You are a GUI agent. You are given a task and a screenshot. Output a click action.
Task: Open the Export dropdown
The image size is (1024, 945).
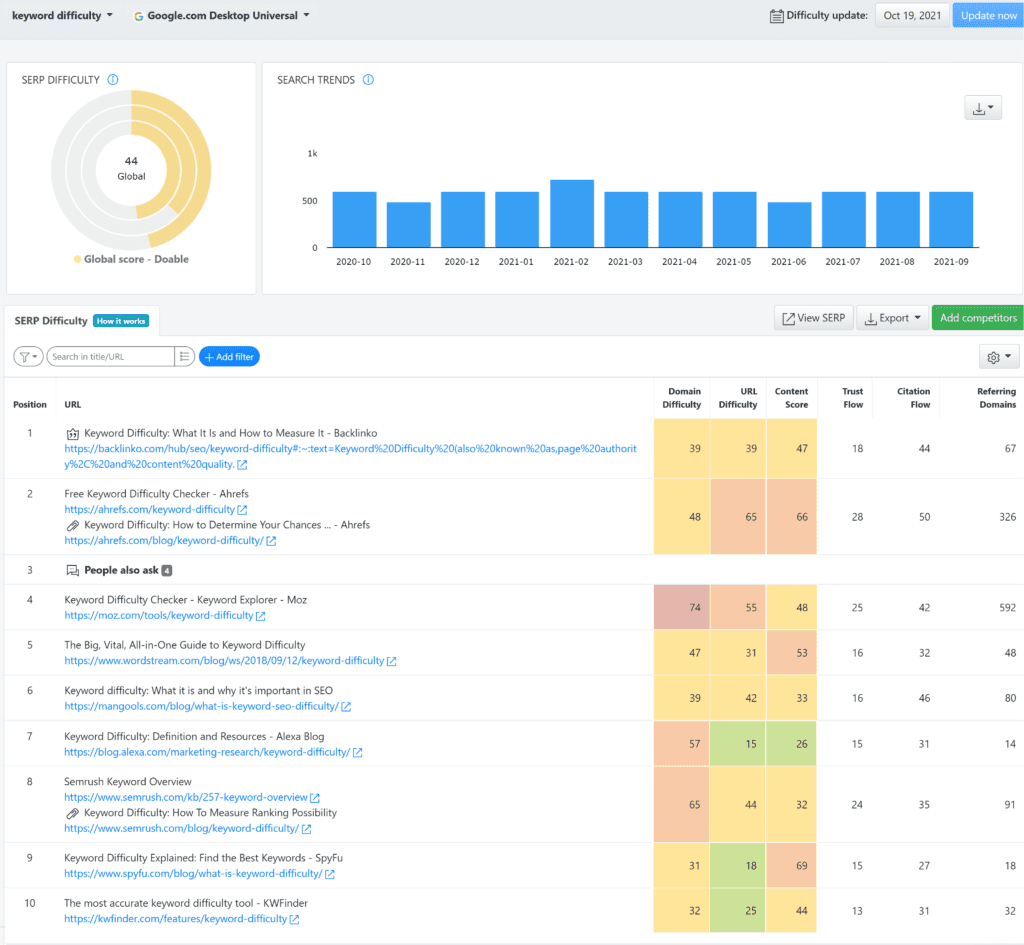coord(892,318)
